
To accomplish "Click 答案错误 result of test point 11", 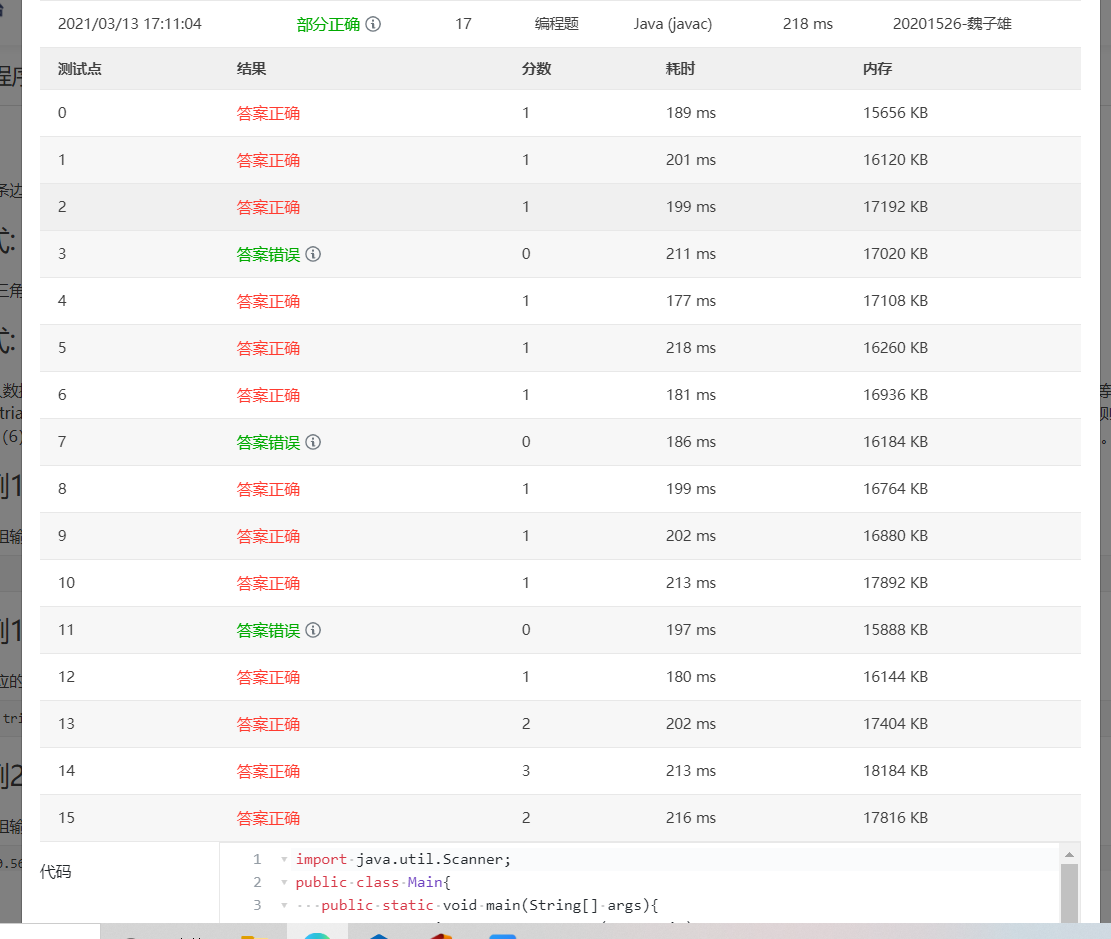I will click(269, 630).
